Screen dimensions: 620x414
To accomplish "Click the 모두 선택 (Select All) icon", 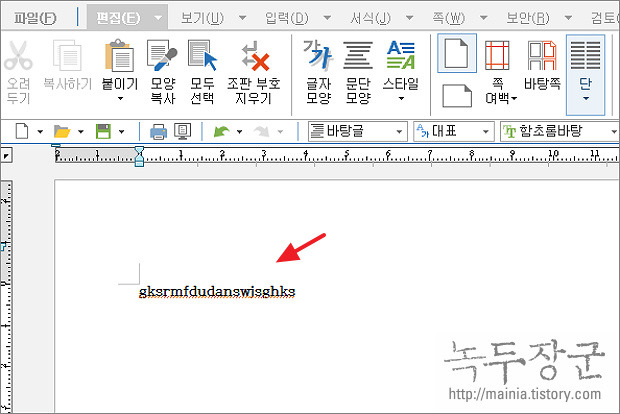I will tap(202, 56).
